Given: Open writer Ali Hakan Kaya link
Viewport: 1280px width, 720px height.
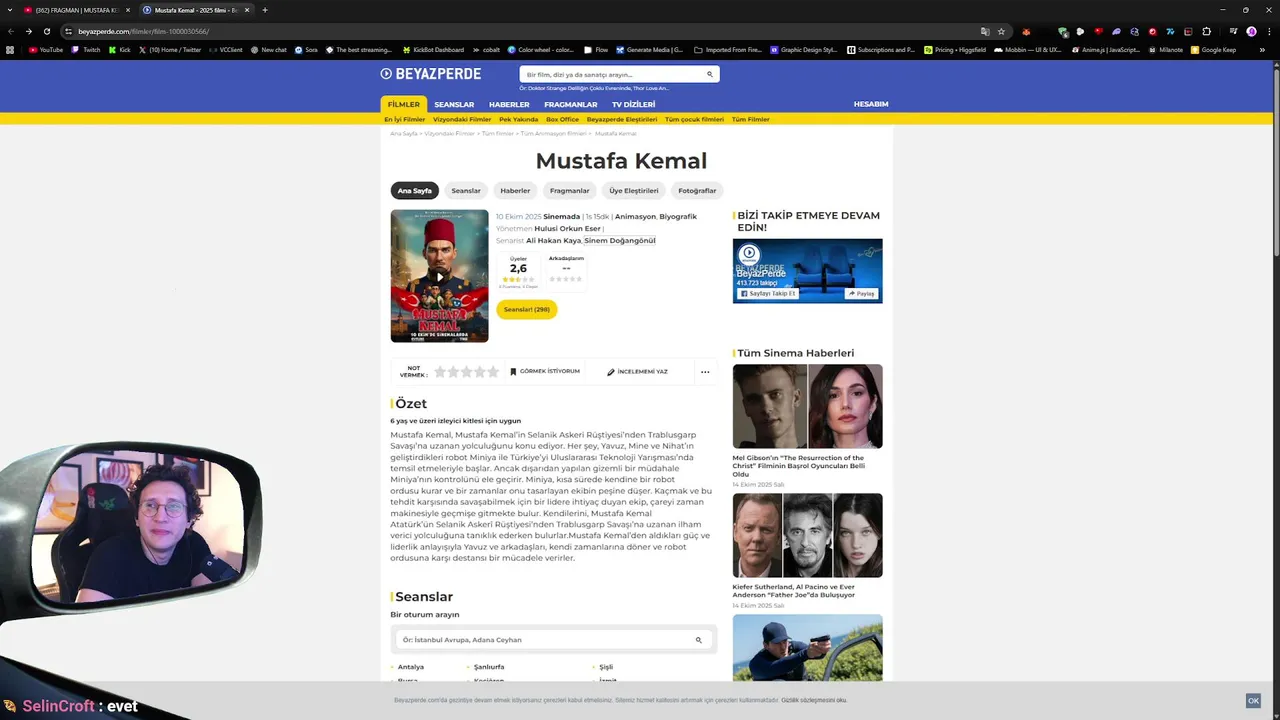Looking at the screenshot, I should point(554,240).
